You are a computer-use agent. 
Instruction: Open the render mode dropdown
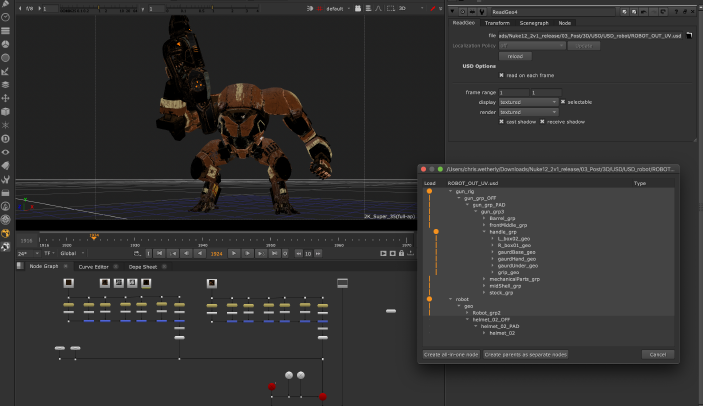click(x=526, y=111)
